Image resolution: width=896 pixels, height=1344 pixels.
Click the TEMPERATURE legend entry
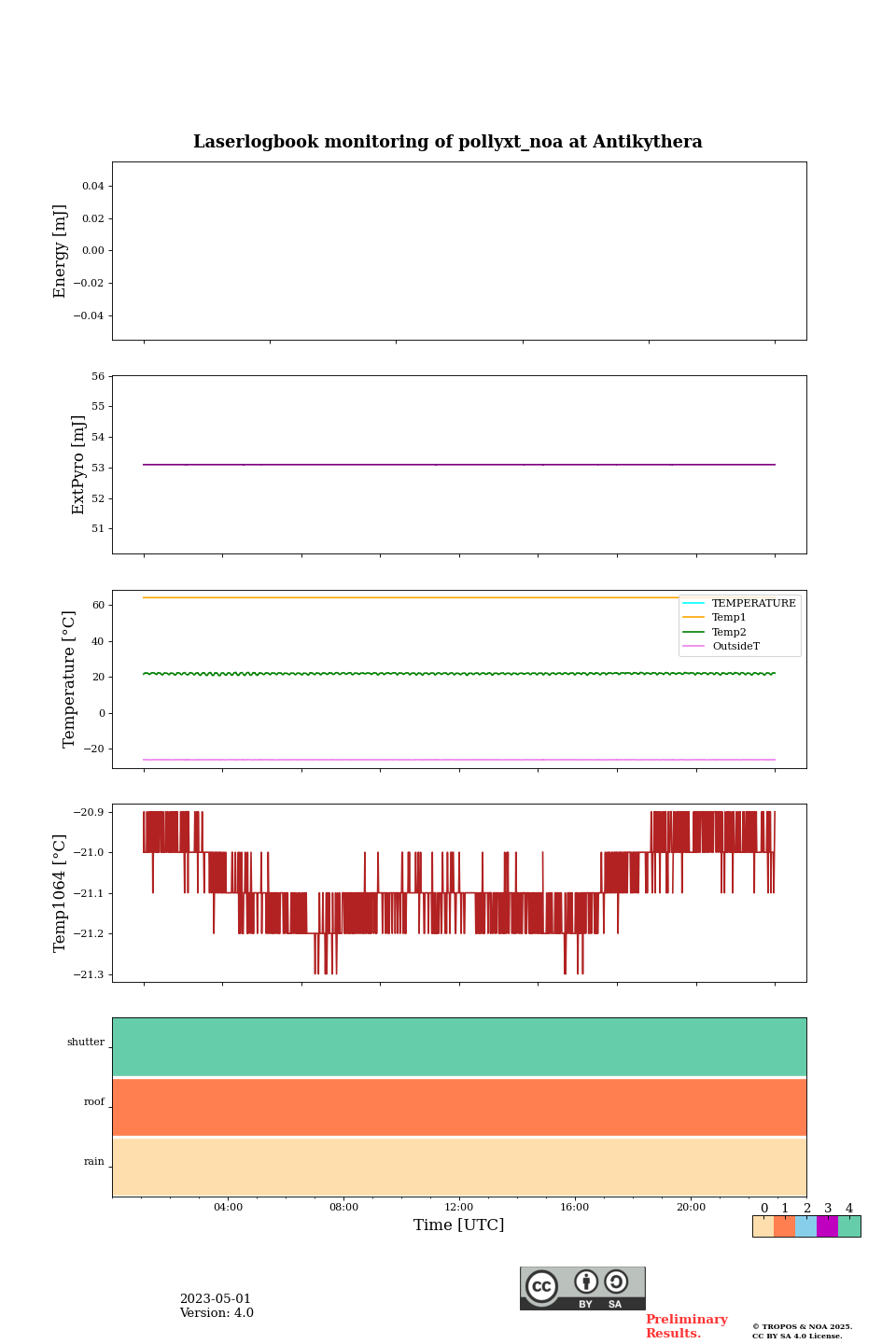point(739,603)
